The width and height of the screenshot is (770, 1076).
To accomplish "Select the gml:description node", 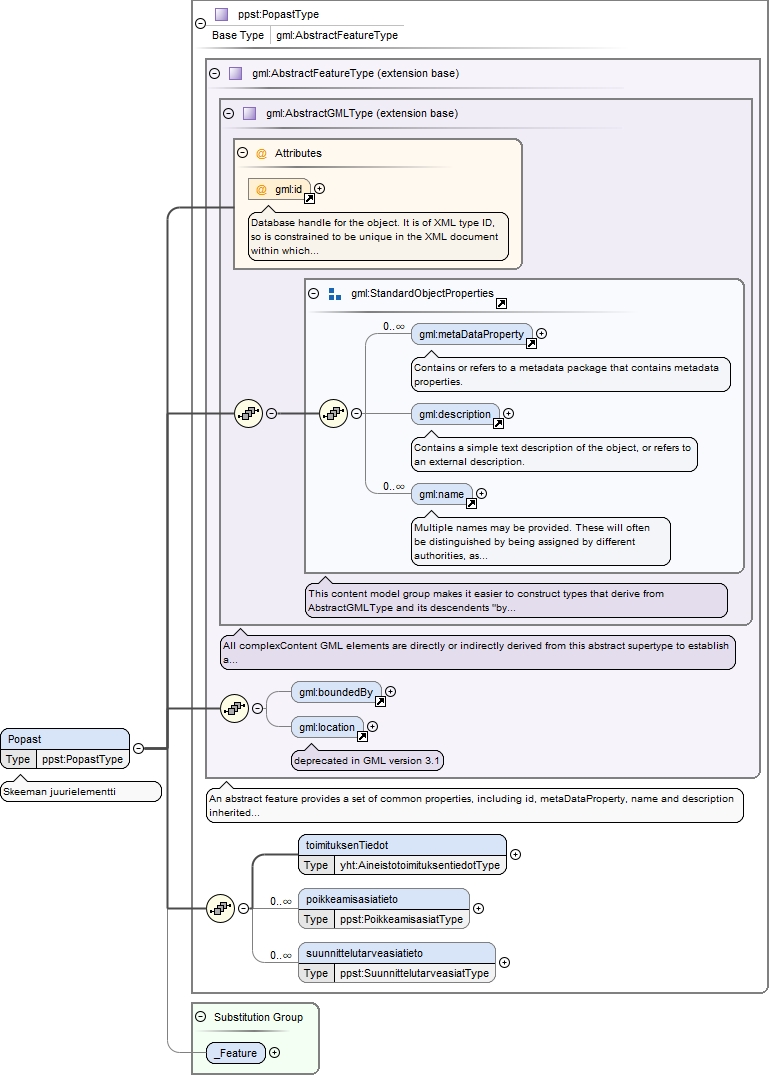I will (455, 414).
